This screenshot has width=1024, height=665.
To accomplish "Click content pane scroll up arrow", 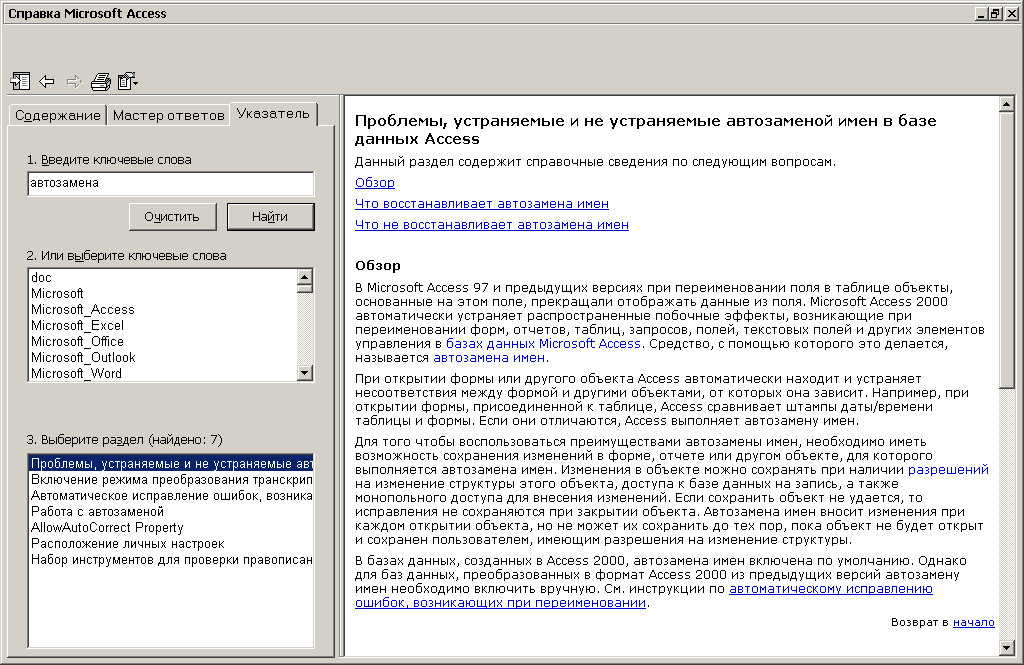I will click(x=1006, y=104).
